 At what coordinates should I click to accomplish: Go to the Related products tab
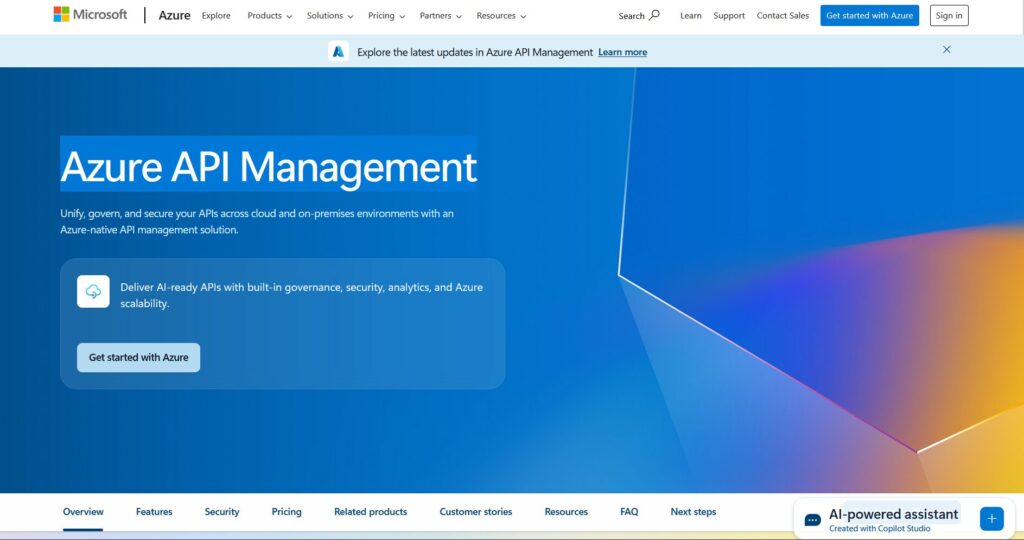(370, 512)
